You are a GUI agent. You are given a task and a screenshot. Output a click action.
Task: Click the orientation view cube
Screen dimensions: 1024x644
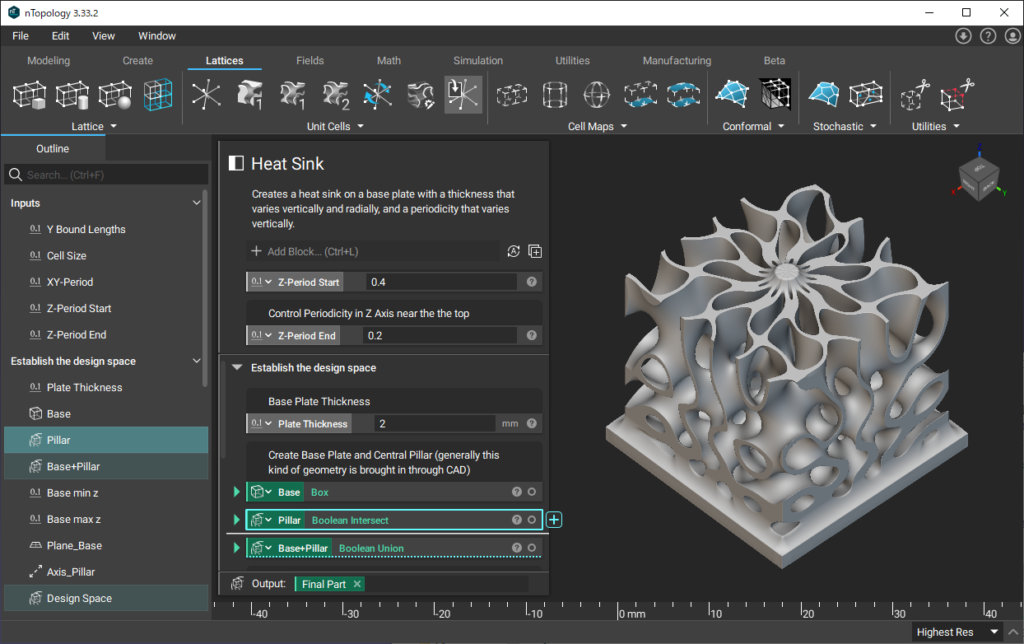click(x=979, y=178)
